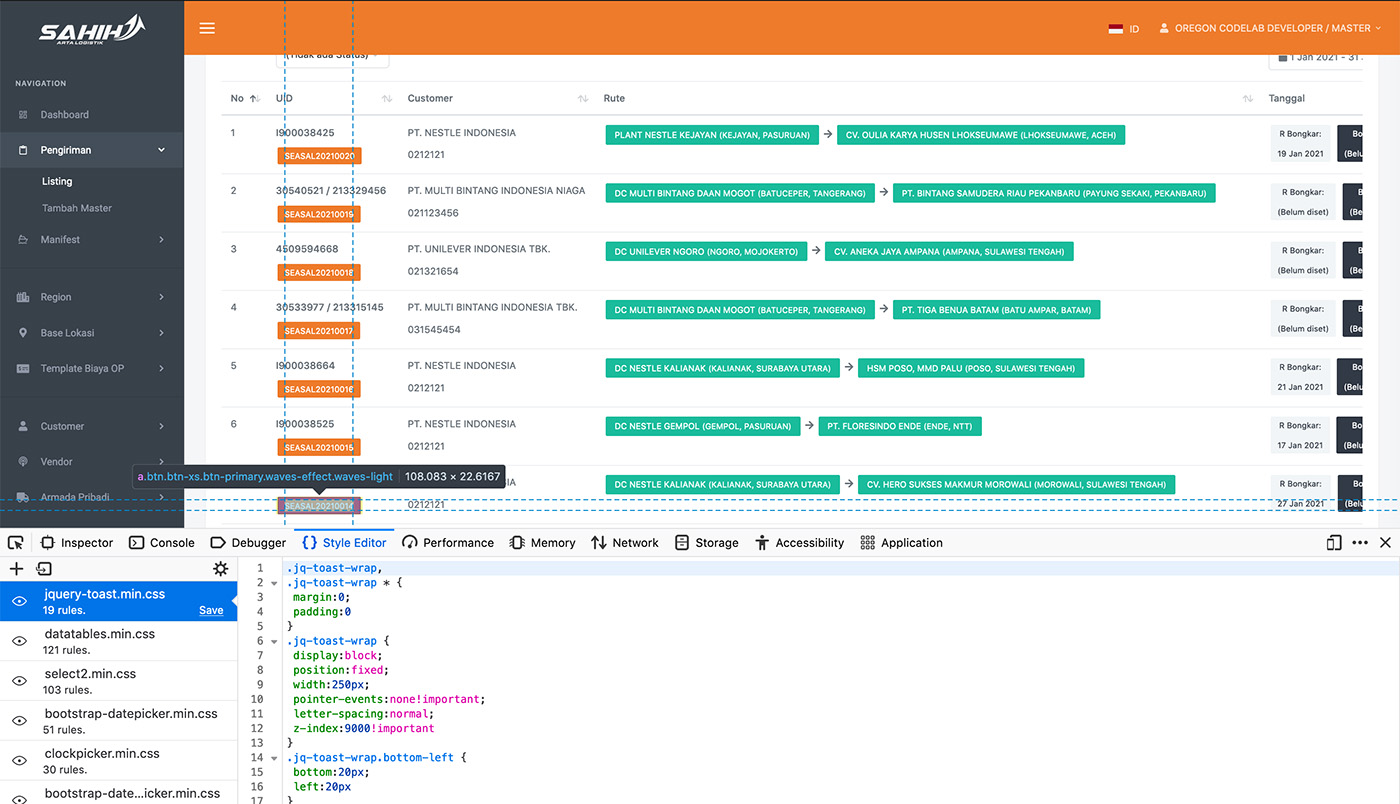This screenshot has height=804, width=1400.
Task: Close the developer tools panel
Action: tap(1385, 543)
